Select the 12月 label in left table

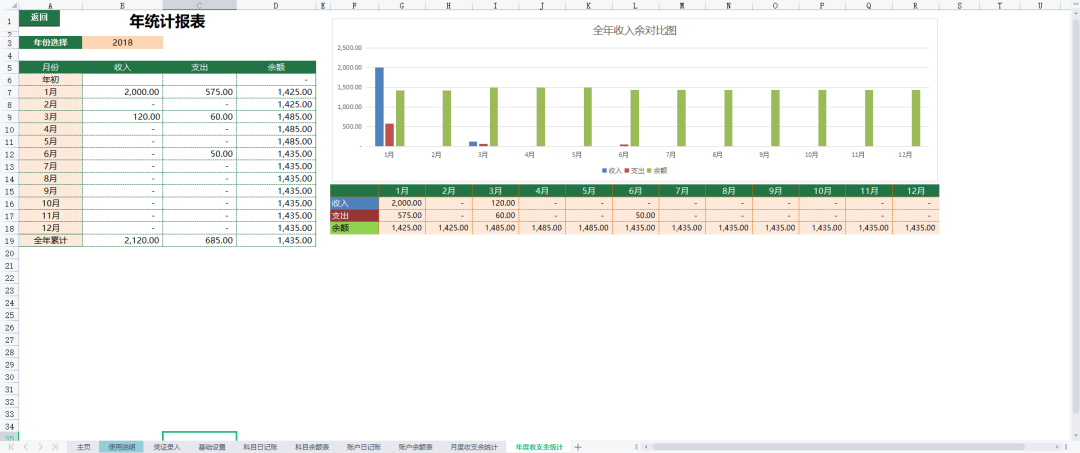51,229
